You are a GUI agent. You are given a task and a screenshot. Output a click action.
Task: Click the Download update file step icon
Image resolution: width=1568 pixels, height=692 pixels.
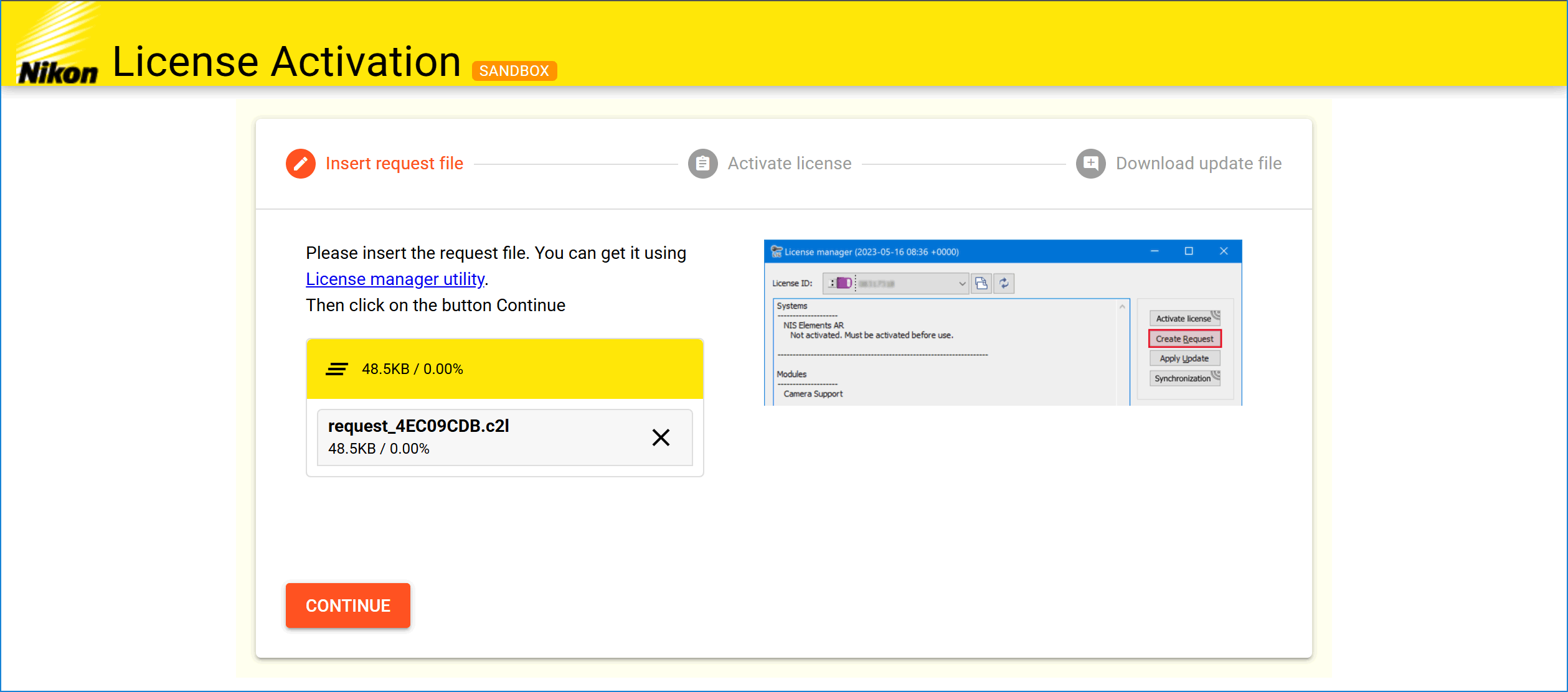[1090, 164]
